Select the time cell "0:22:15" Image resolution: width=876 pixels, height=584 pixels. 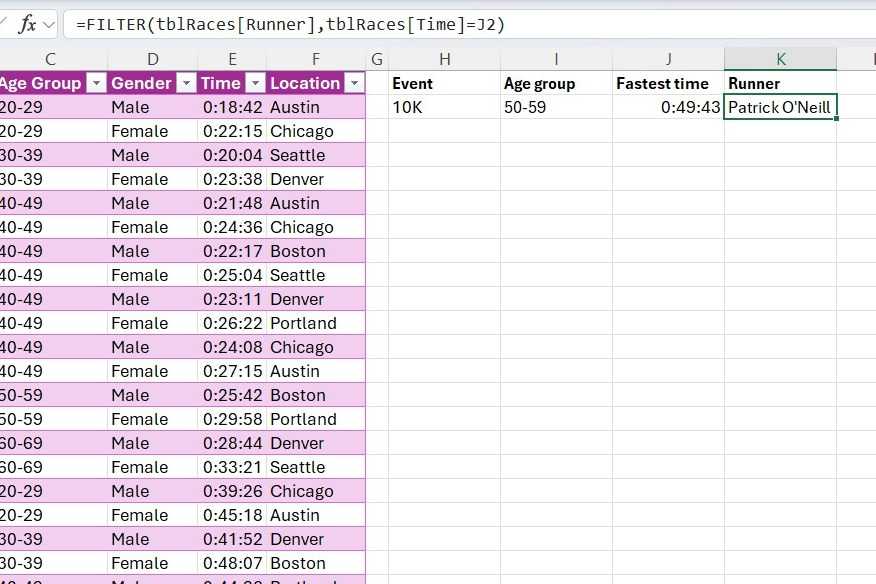pyautogui.click(x=232, y=131)
